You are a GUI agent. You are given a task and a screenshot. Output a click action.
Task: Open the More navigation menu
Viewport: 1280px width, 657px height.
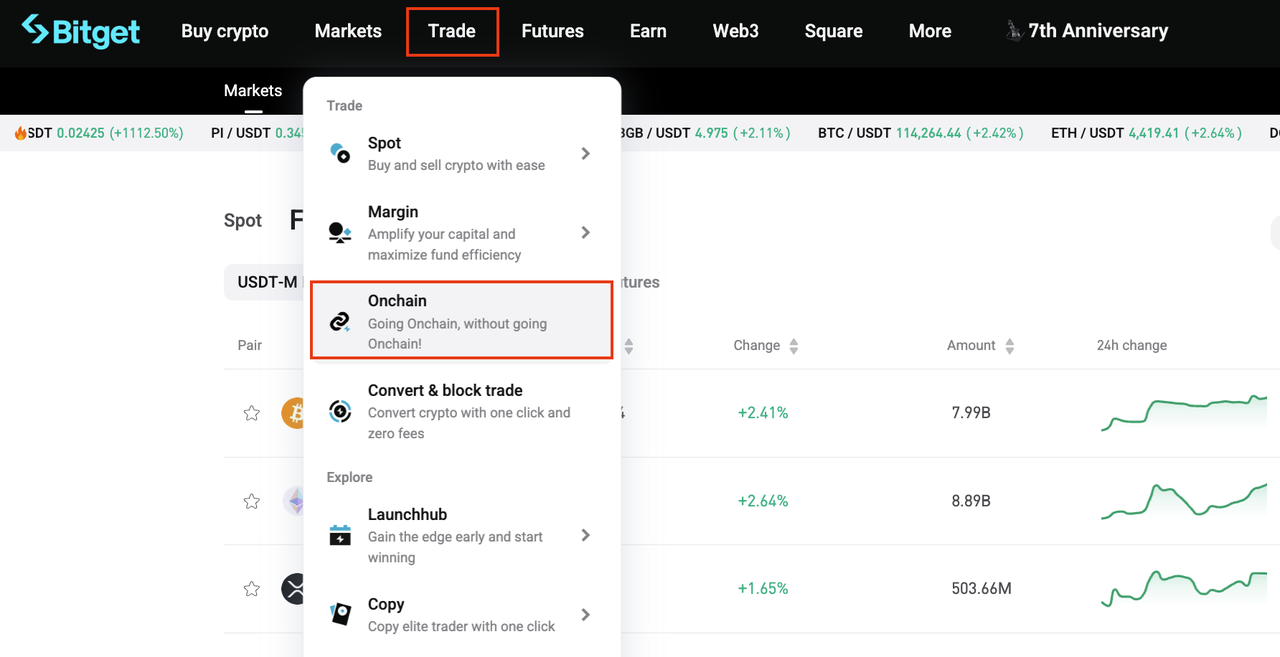pyautogui.click(x=929, y=31)
